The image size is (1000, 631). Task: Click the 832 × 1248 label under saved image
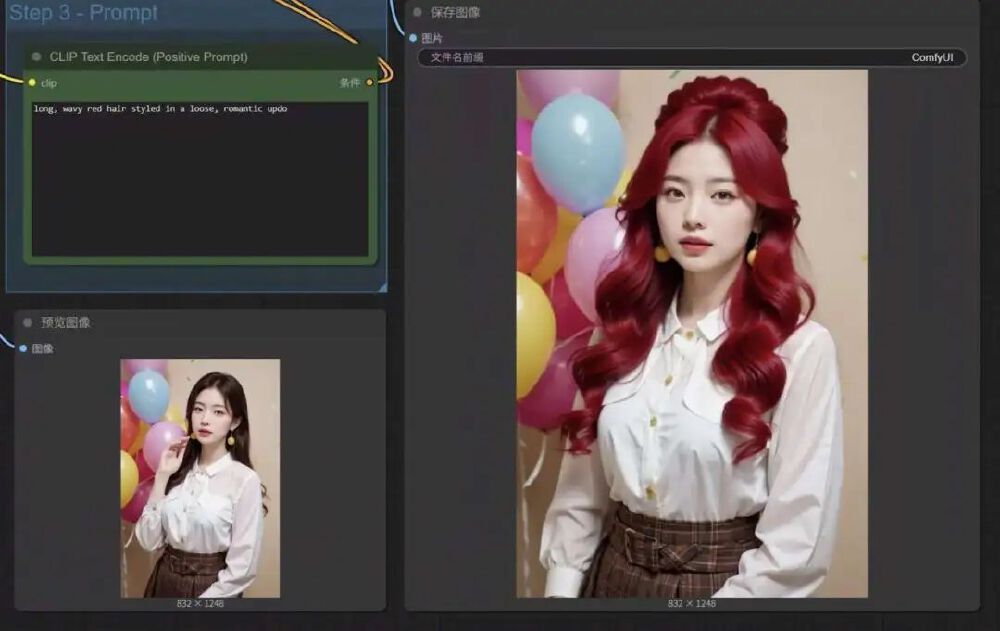tap(692, 604)
